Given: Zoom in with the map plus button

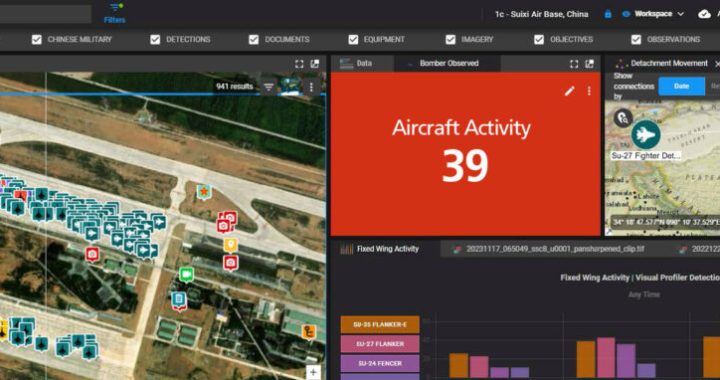Looking at the screenshot, I should (x=313, y=372).
